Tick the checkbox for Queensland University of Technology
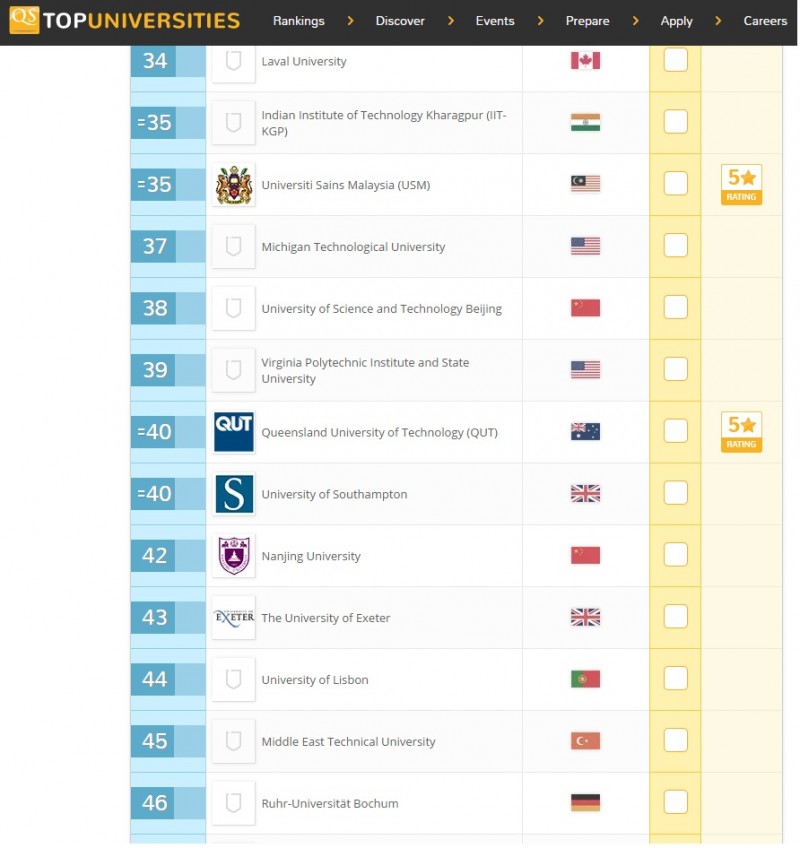The image size is (800, 848). click(676, 431)
